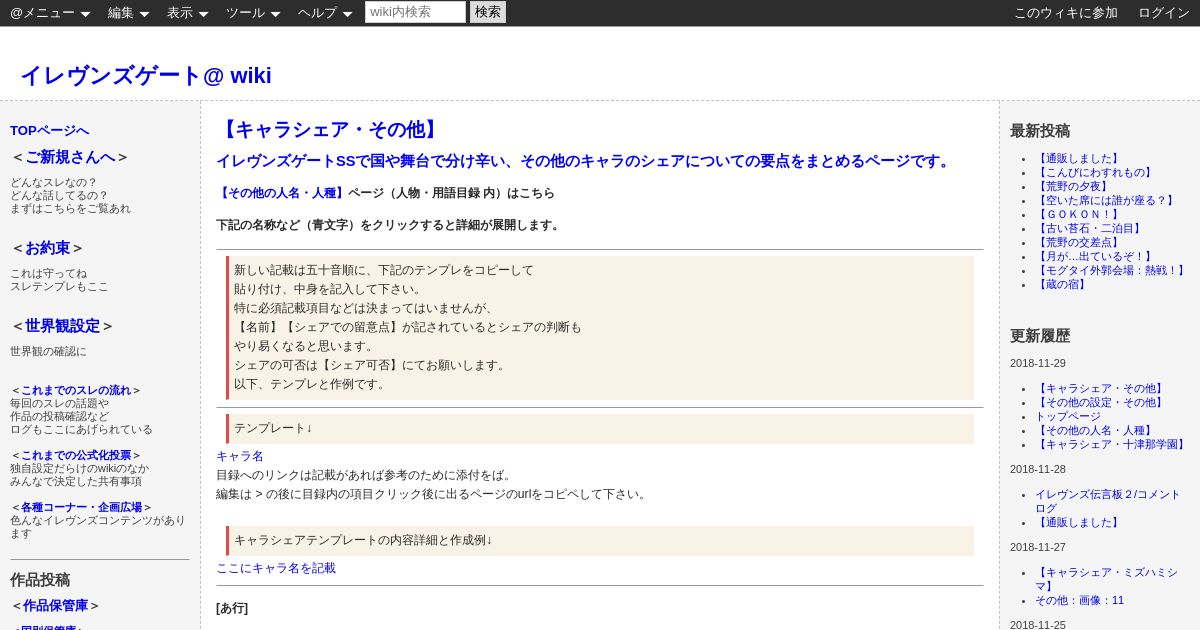Open これまでのスレの流れ link
This screenshot has height=630, width=1200.
(76, 390)
